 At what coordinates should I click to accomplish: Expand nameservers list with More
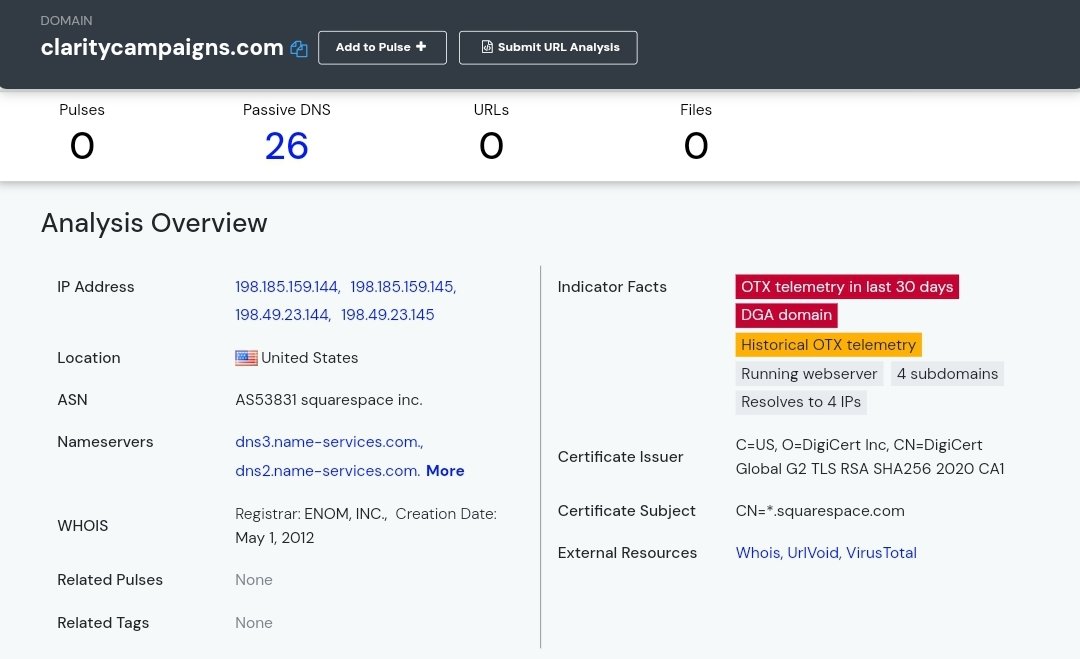click(x=445, y=471)
